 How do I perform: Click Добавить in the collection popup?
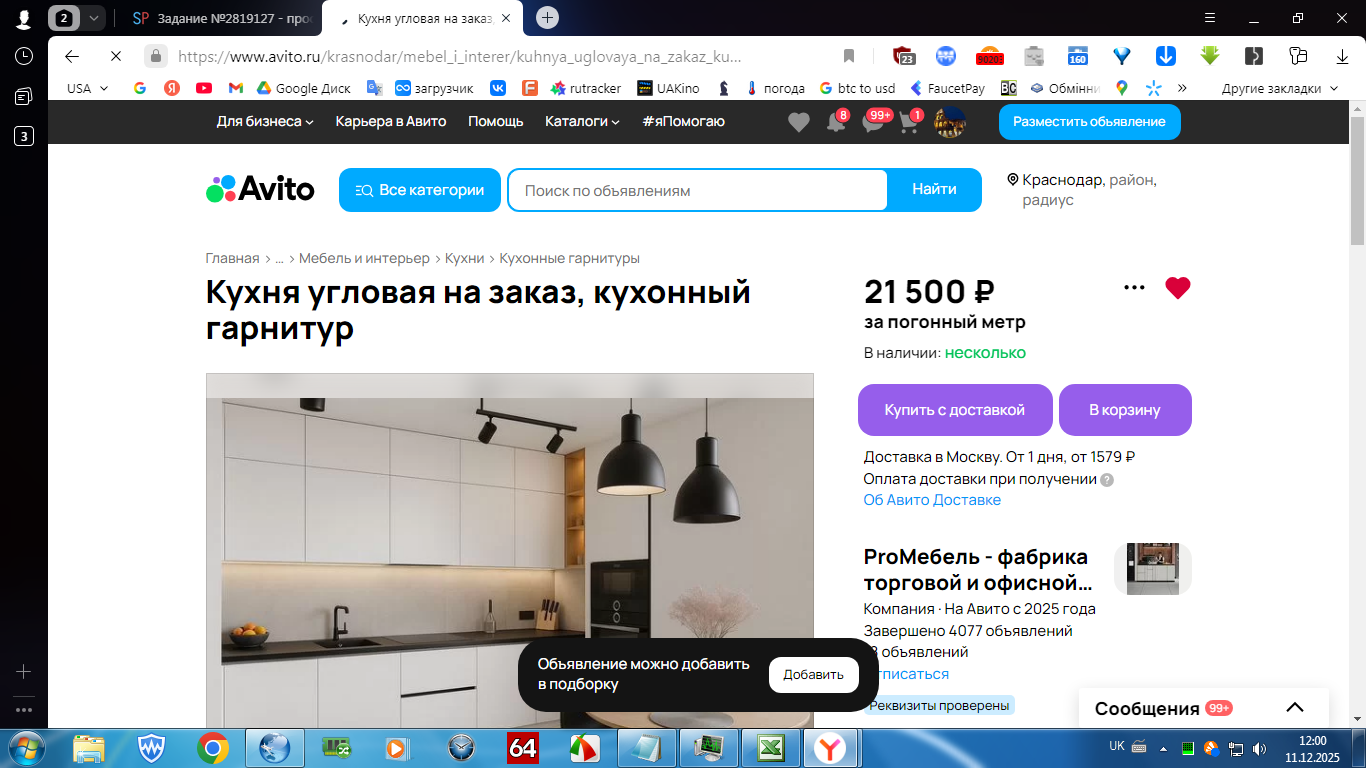tap(814, 675)
